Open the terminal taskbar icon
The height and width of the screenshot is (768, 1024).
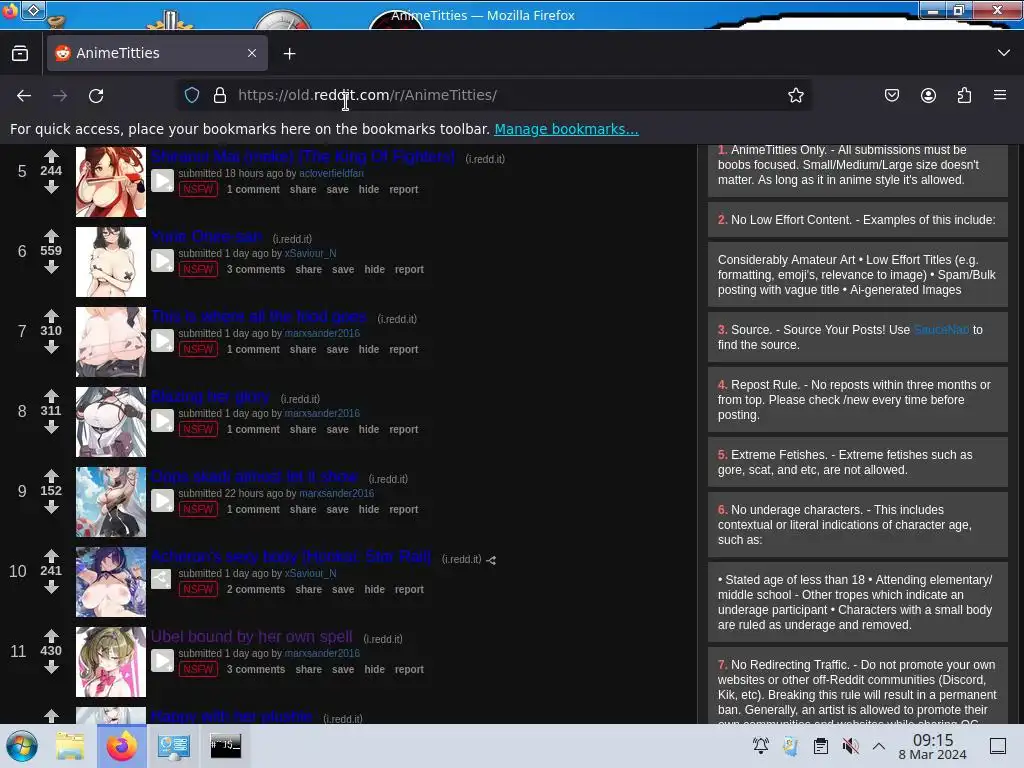click(225, 746)
